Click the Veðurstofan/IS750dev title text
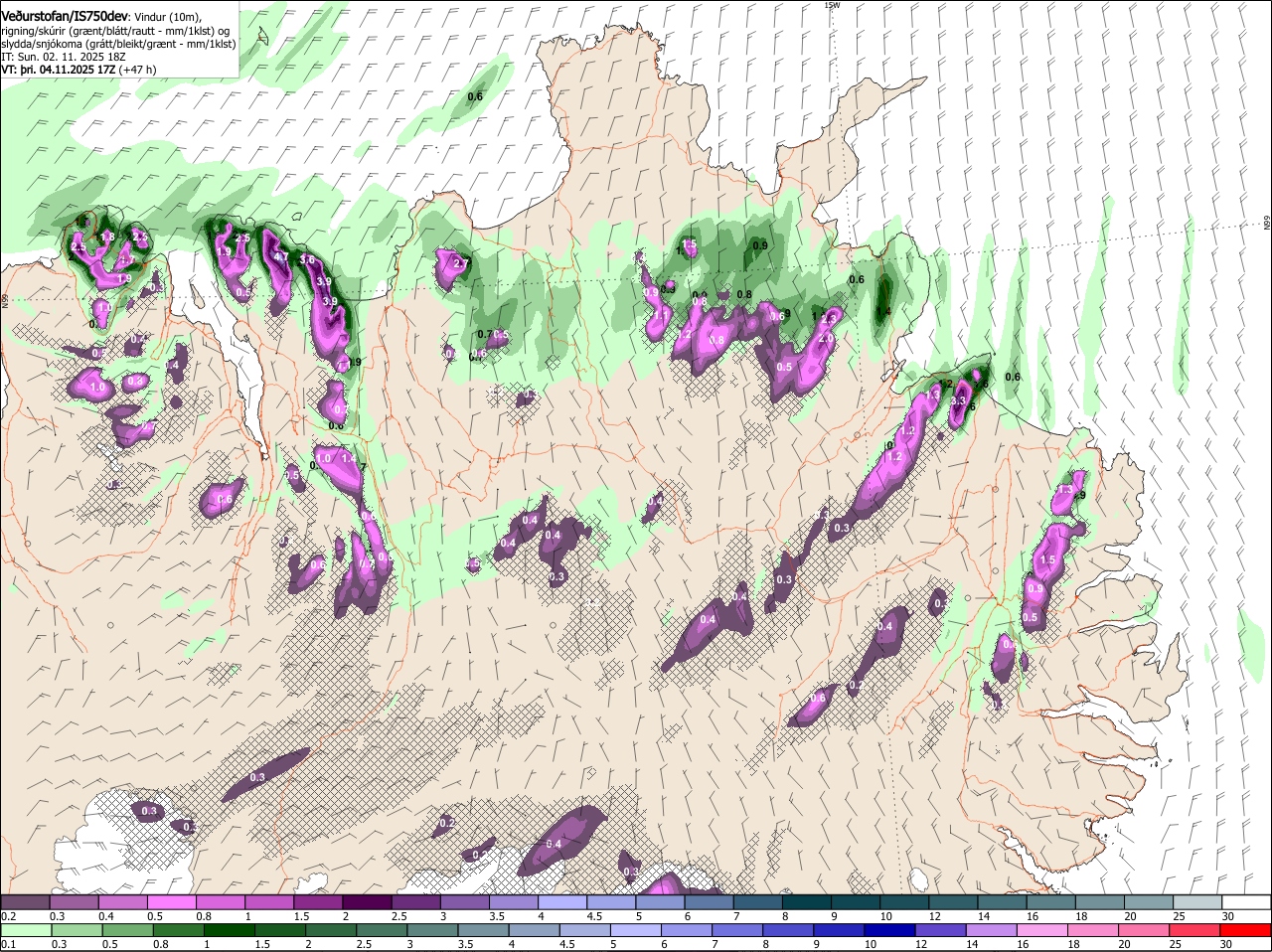The height and width of the screenshot is (952, 1272). tap(65, 16)
